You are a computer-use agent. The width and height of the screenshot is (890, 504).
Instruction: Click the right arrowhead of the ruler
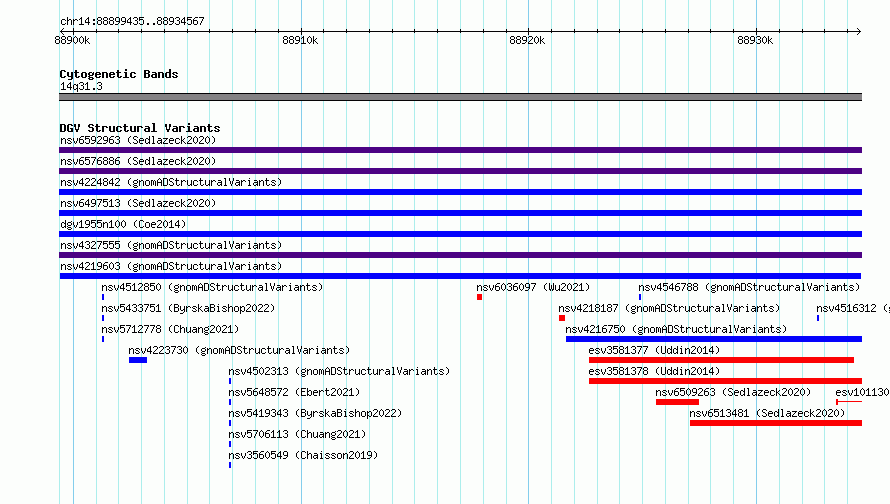coord(859,31)
